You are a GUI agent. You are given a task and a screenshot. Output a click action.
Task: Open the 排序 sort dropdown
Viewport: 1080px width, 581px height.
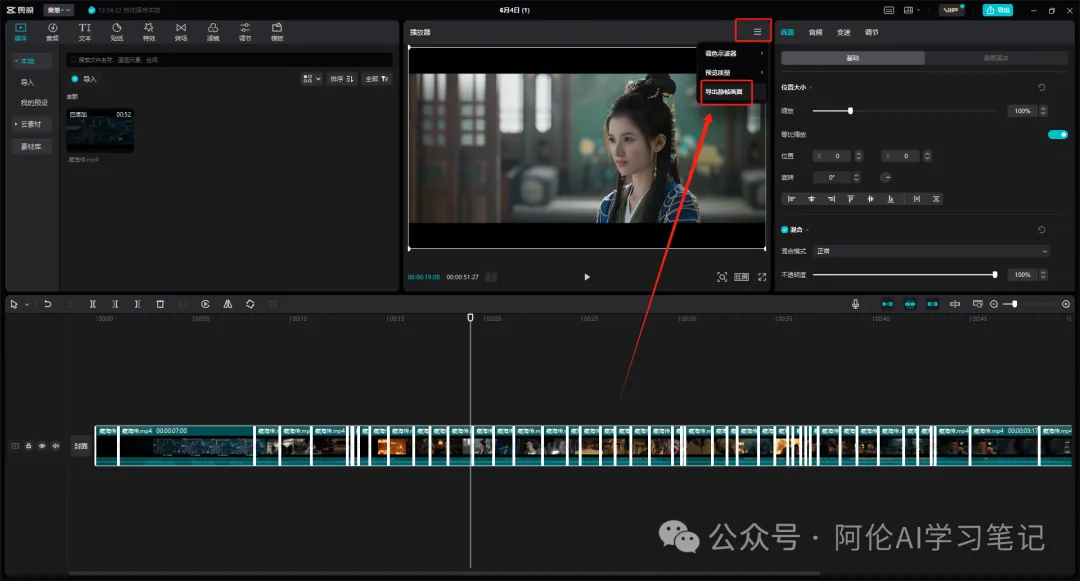[x=342, y=79]
